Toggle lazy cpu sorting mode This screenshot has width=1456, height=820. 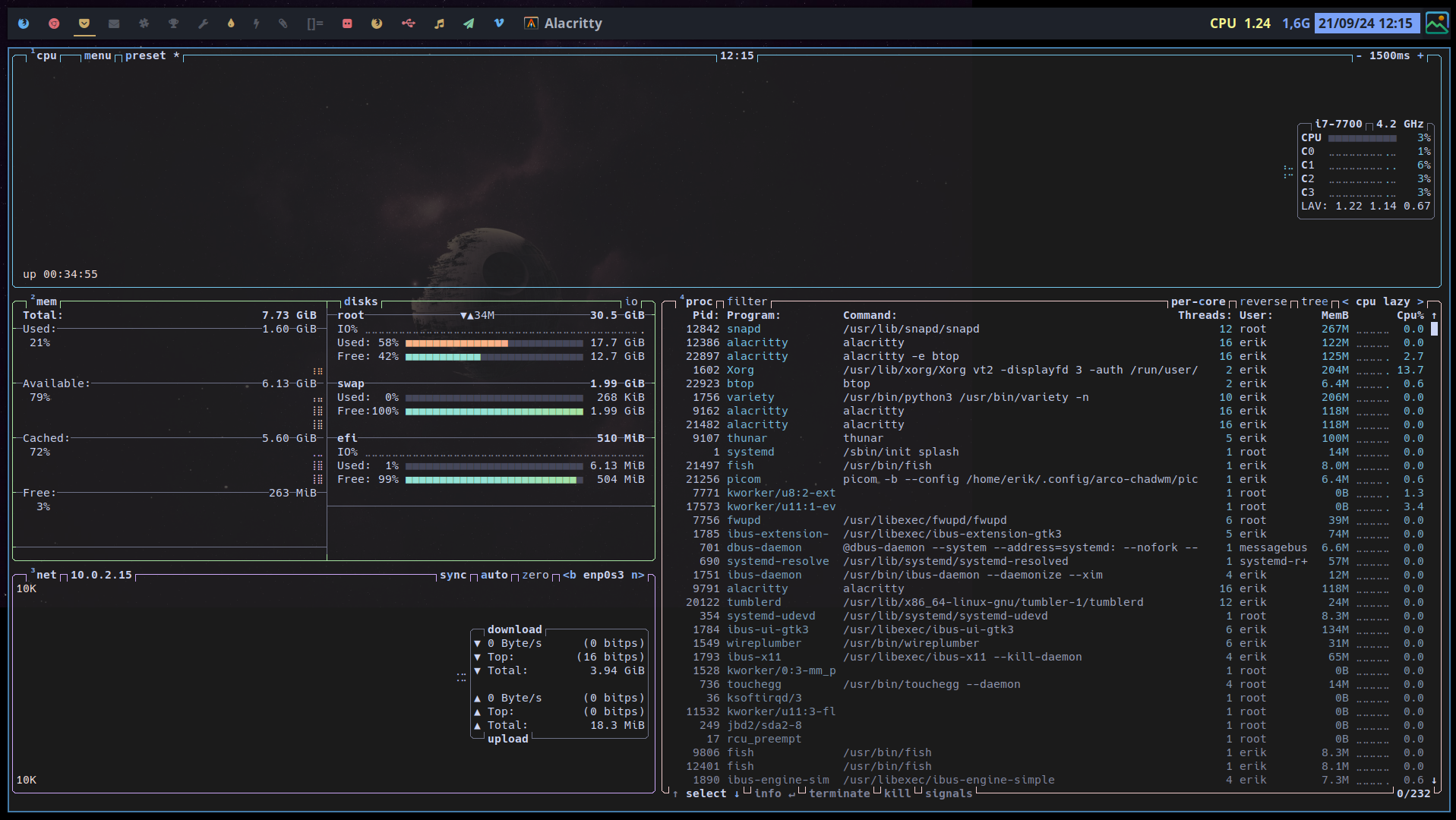point(1396,302)
